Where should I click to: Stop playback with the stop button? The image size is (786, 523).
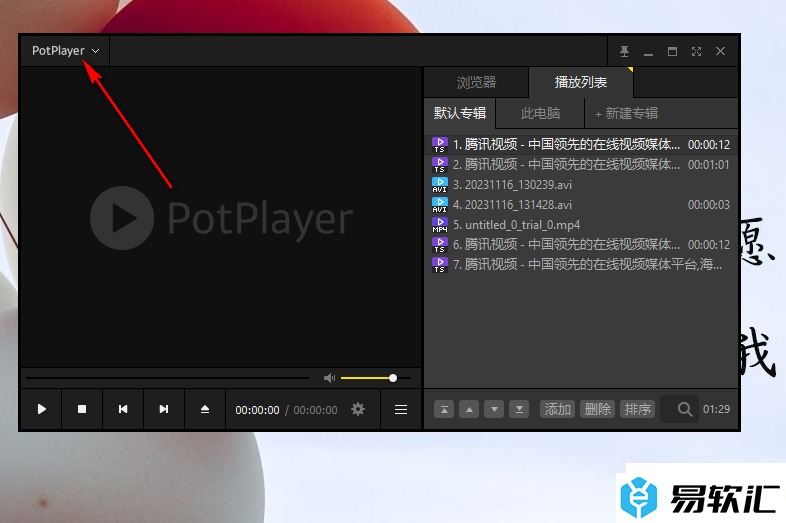[82, 409]
